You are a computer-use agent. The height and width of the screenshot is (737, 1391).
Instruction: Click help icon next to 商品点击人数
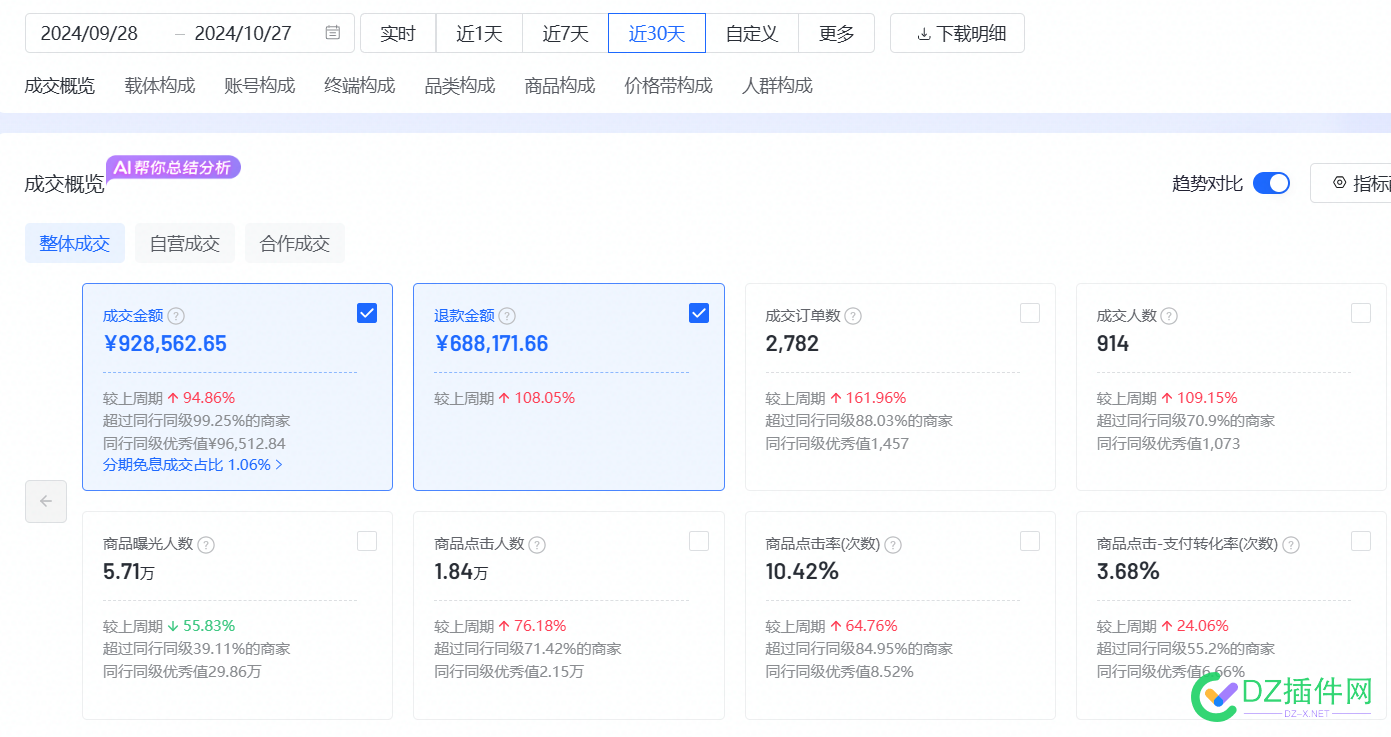coord(537,545)
